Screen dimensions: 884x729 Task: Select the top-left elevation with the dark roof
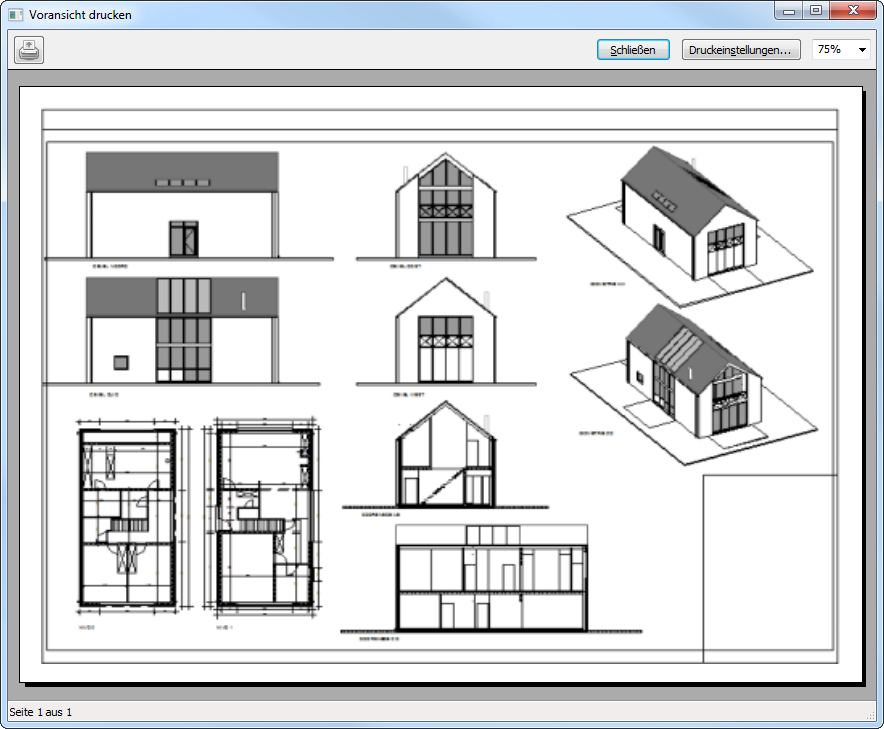coord(182,205)
